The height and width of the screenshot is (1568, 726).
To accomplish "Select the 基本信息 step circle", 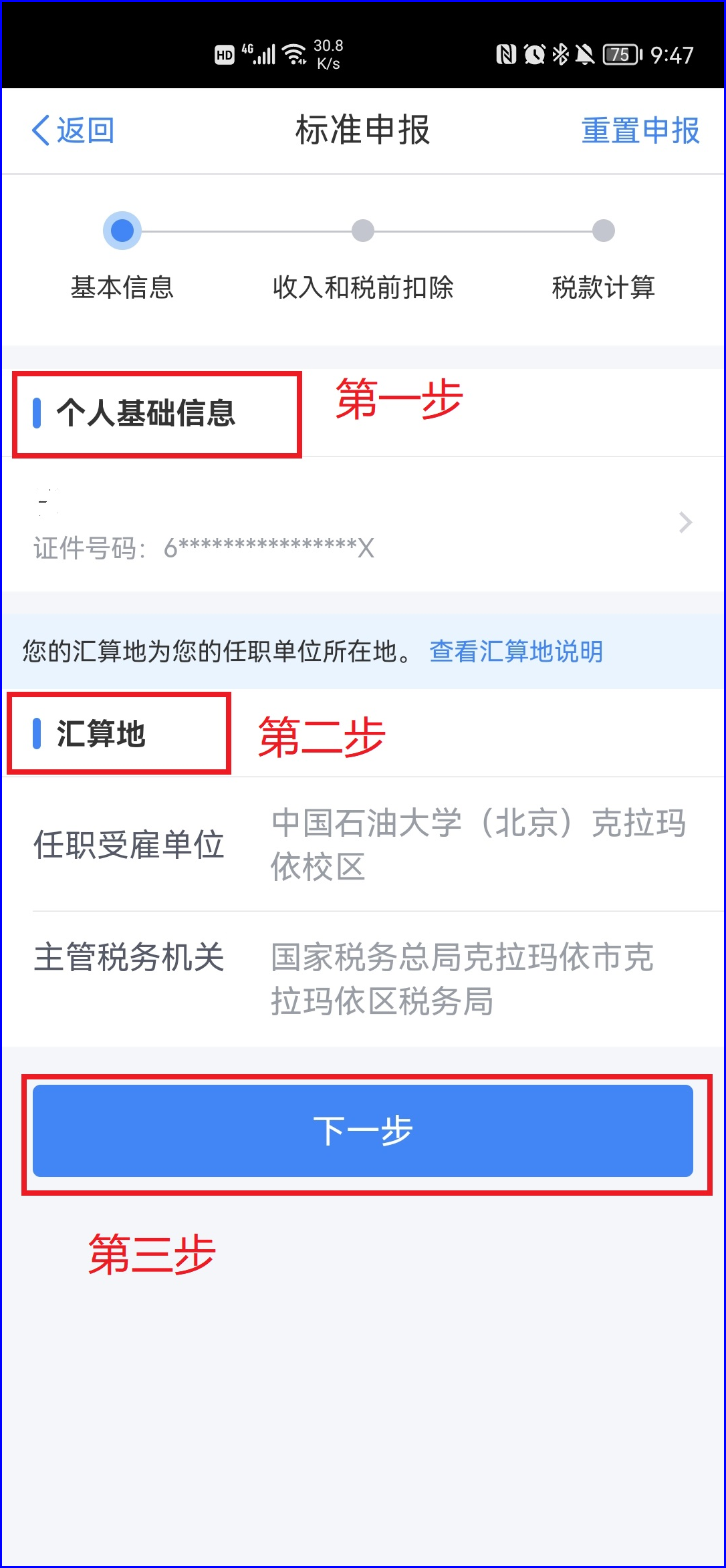I will pyautogui.click(x=122, y=231).
